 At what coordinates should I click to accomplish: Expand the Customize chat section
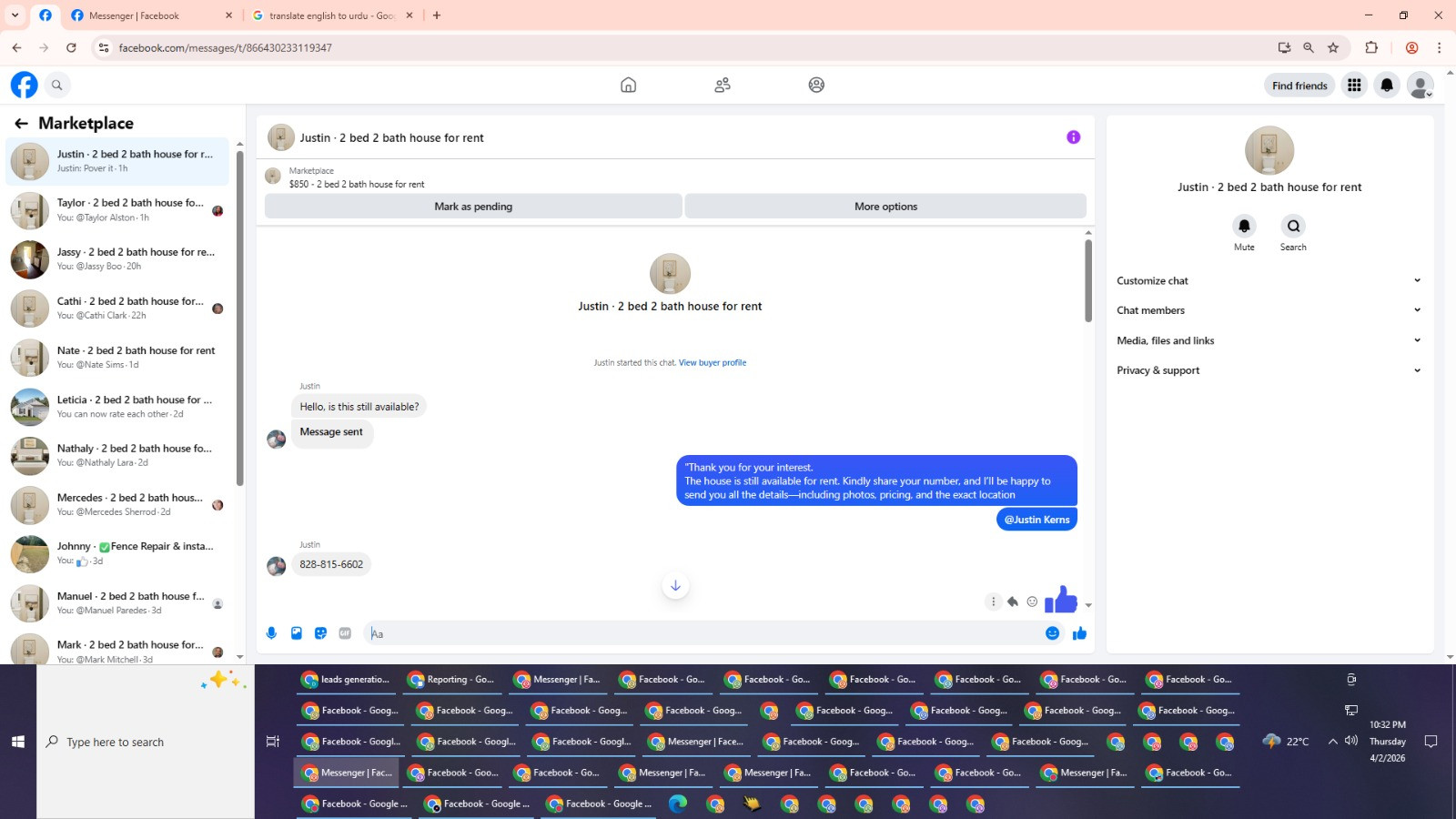[x=1269, y=280]
